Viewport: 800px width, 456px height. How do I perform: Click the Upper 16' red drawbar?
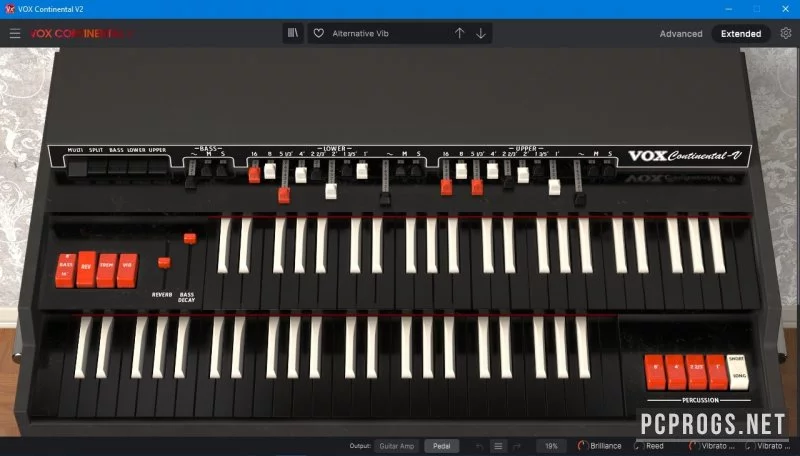pyautogui.click(x=446, y=187)
